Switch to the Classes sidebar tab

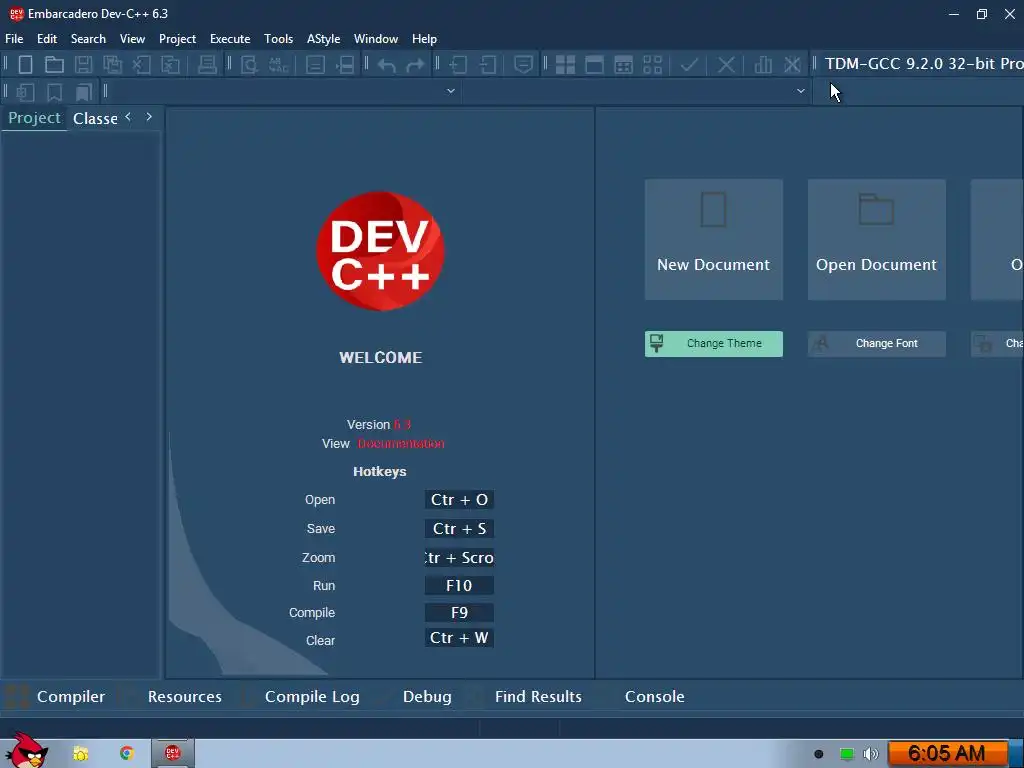click(x=95, y=118)
